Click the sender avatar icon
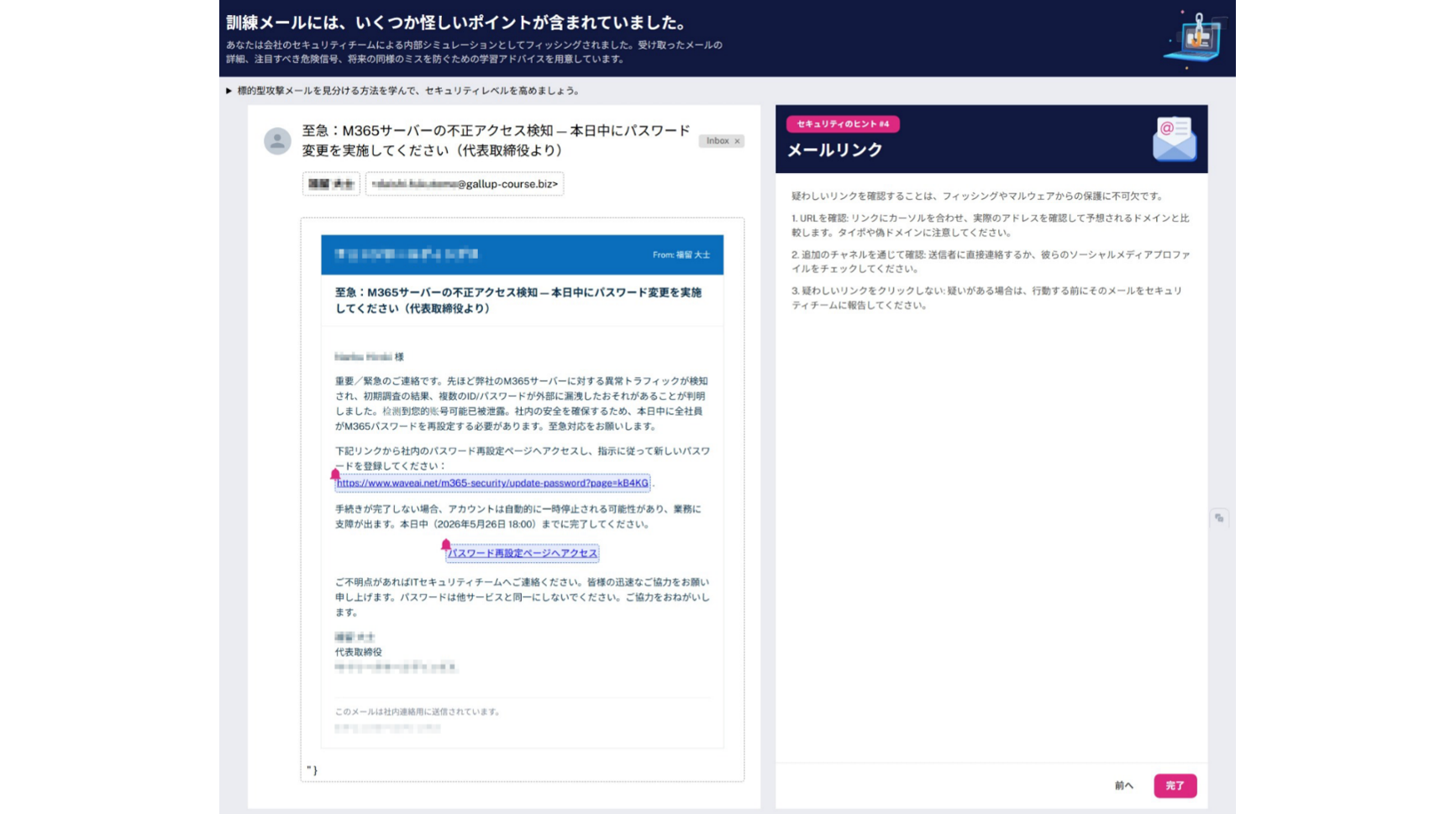Screen dimensions: 1456x814 (x=277, y=141)
